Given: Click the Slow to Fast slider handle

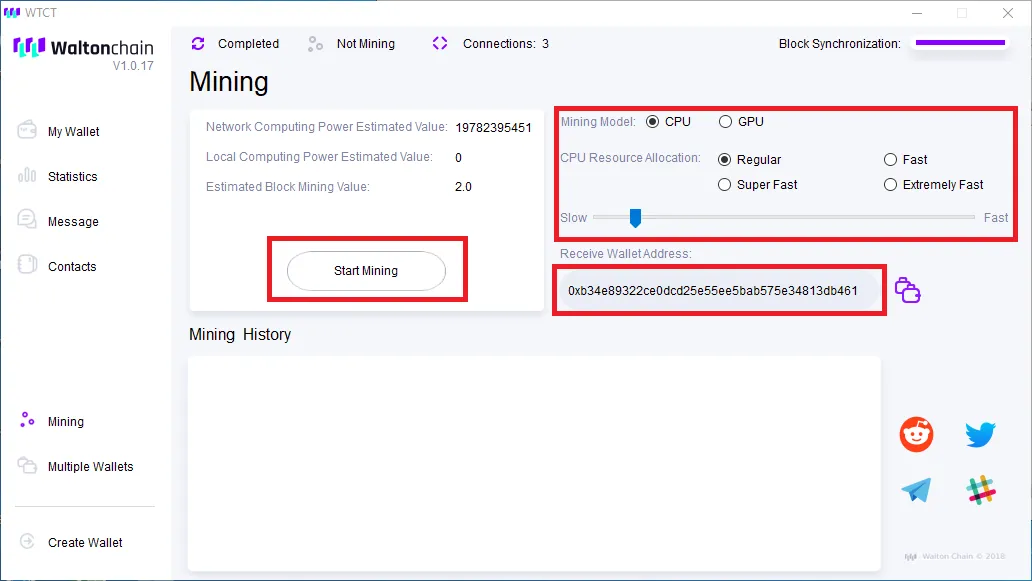Looking at the screenshot, I should pos(635,218).
